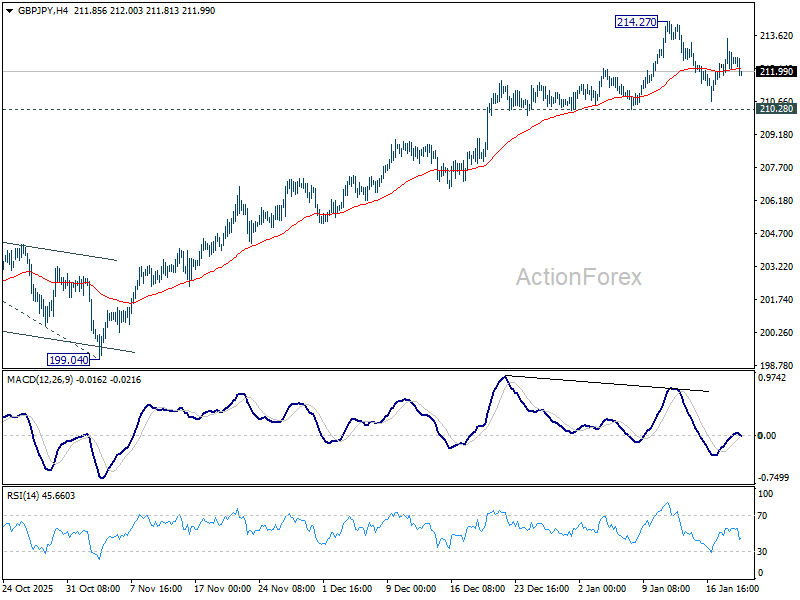Click the 198.780 price axis value
The height and width of the screenshot is (600, 800).
pyautogui.click(x=776, y=366)
